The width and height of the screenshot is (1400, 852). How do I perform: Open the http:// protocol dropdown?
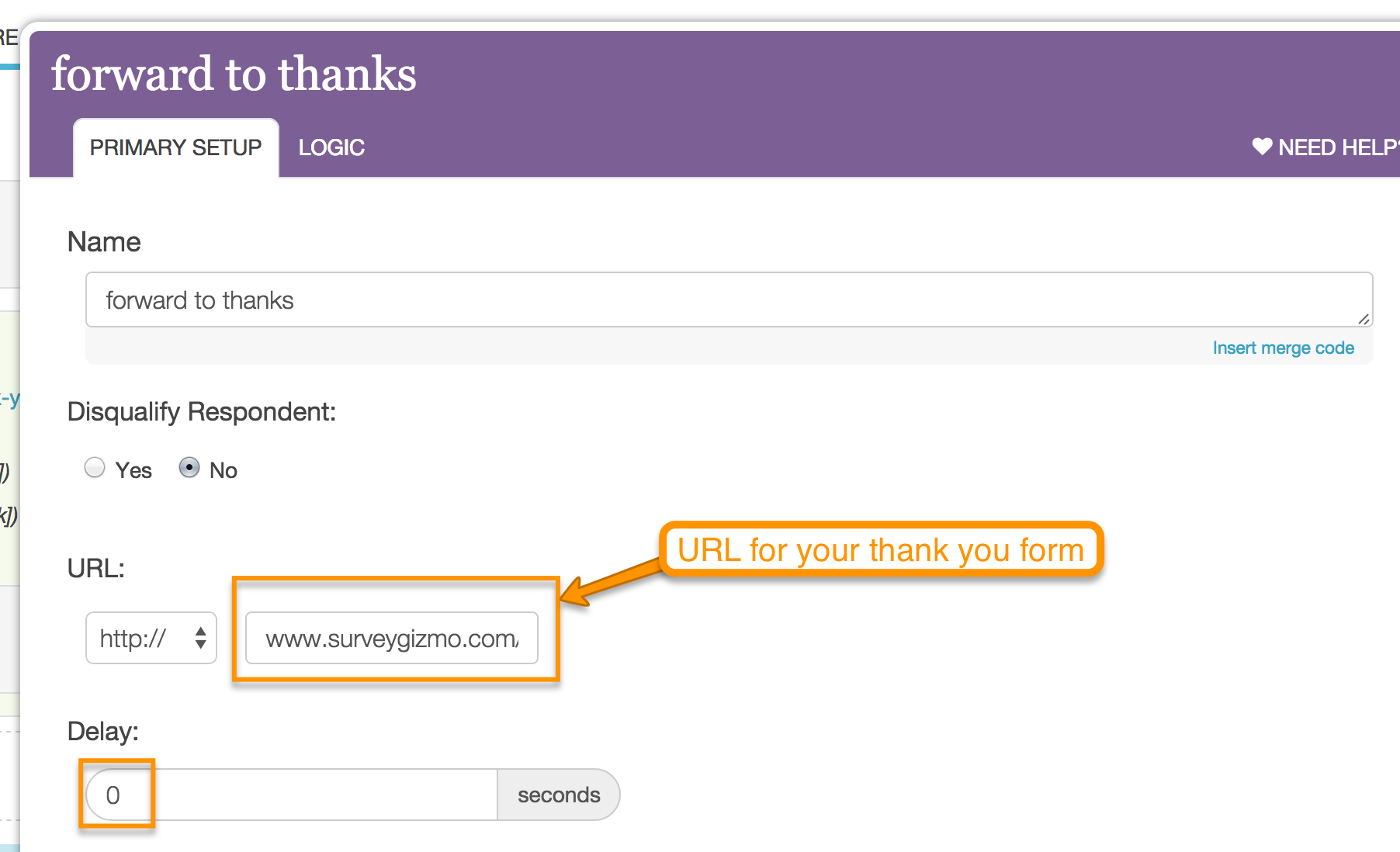click(x=151, y=638)
